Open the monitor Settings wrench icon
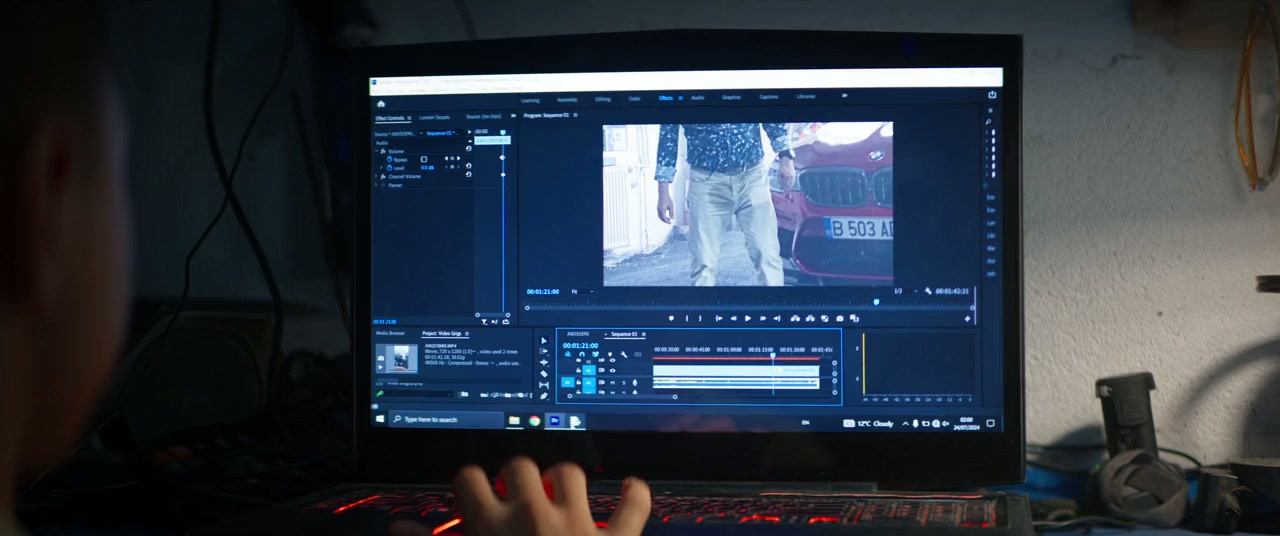 pos(928,291)
